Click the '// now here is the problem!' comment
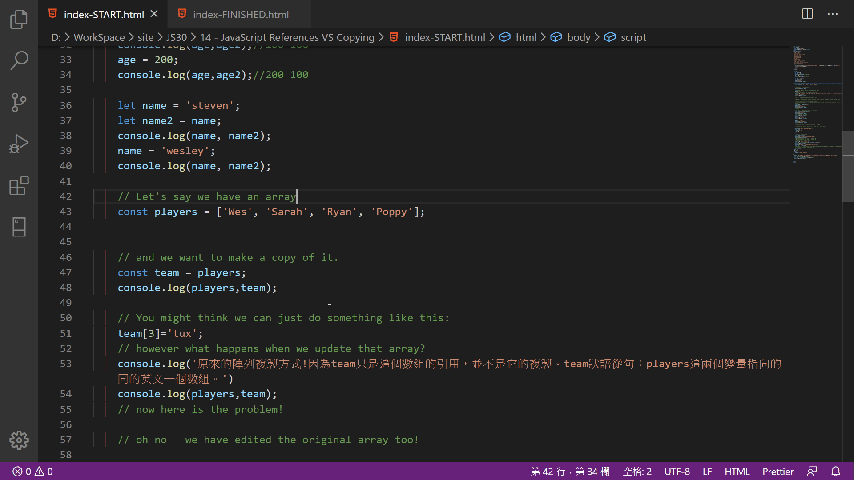Viewport: 854px width, 480px height. (200, 409)
